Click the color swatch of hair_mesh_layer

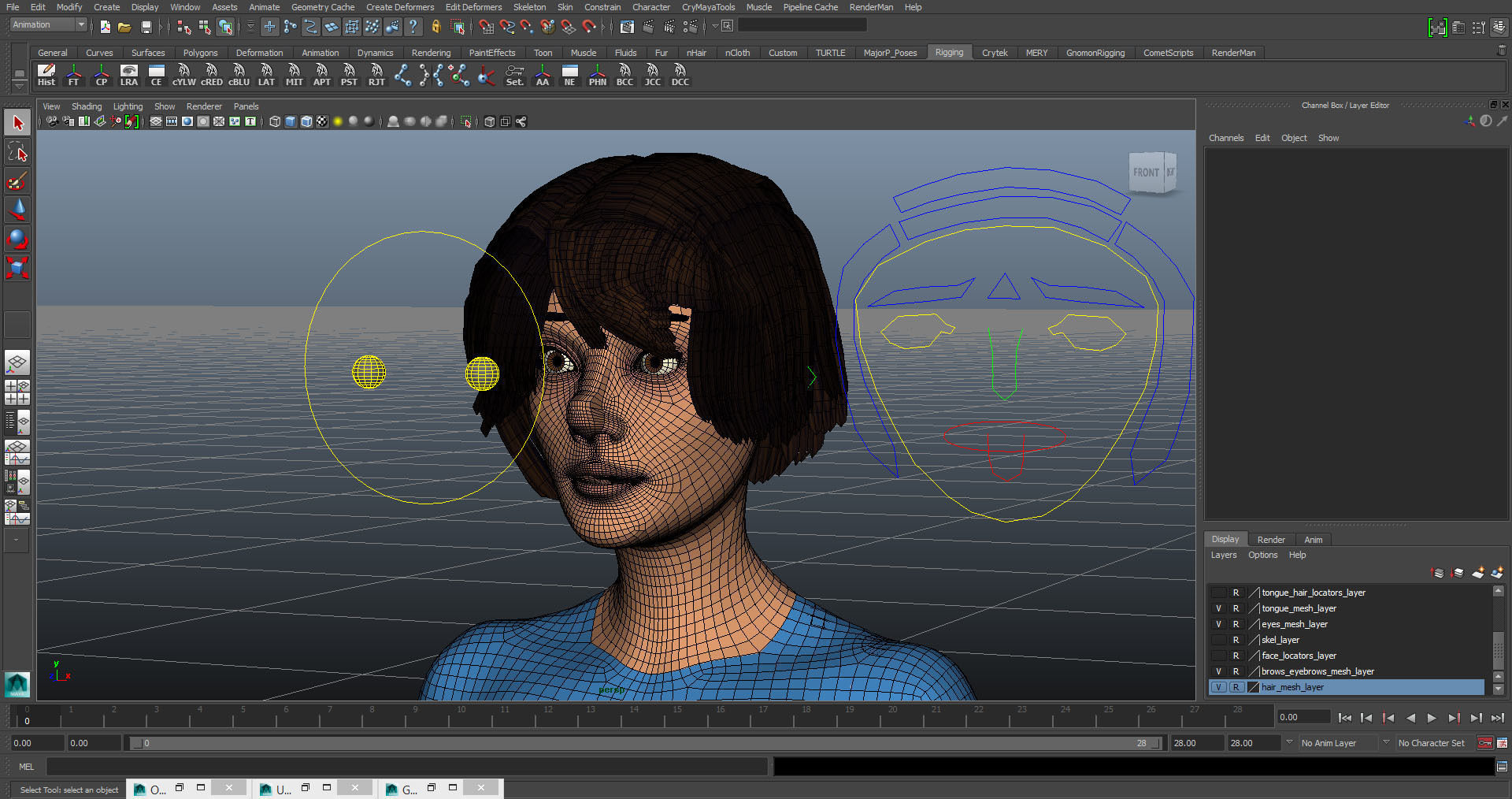tap(1253, 687)
